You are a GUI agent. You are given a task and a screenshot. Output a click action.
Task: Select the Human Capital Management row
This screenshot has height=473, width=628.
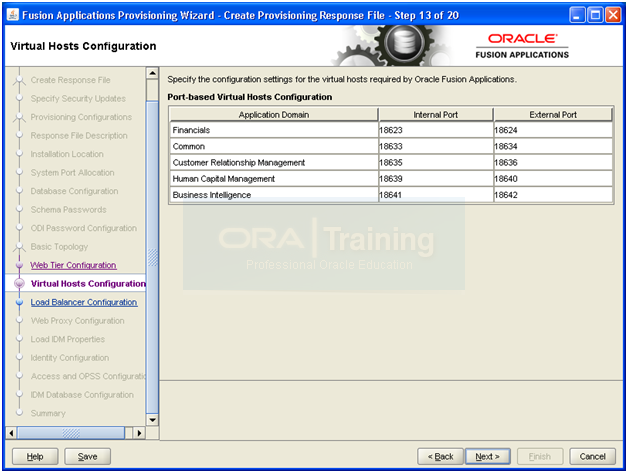[x=274, y=179]
